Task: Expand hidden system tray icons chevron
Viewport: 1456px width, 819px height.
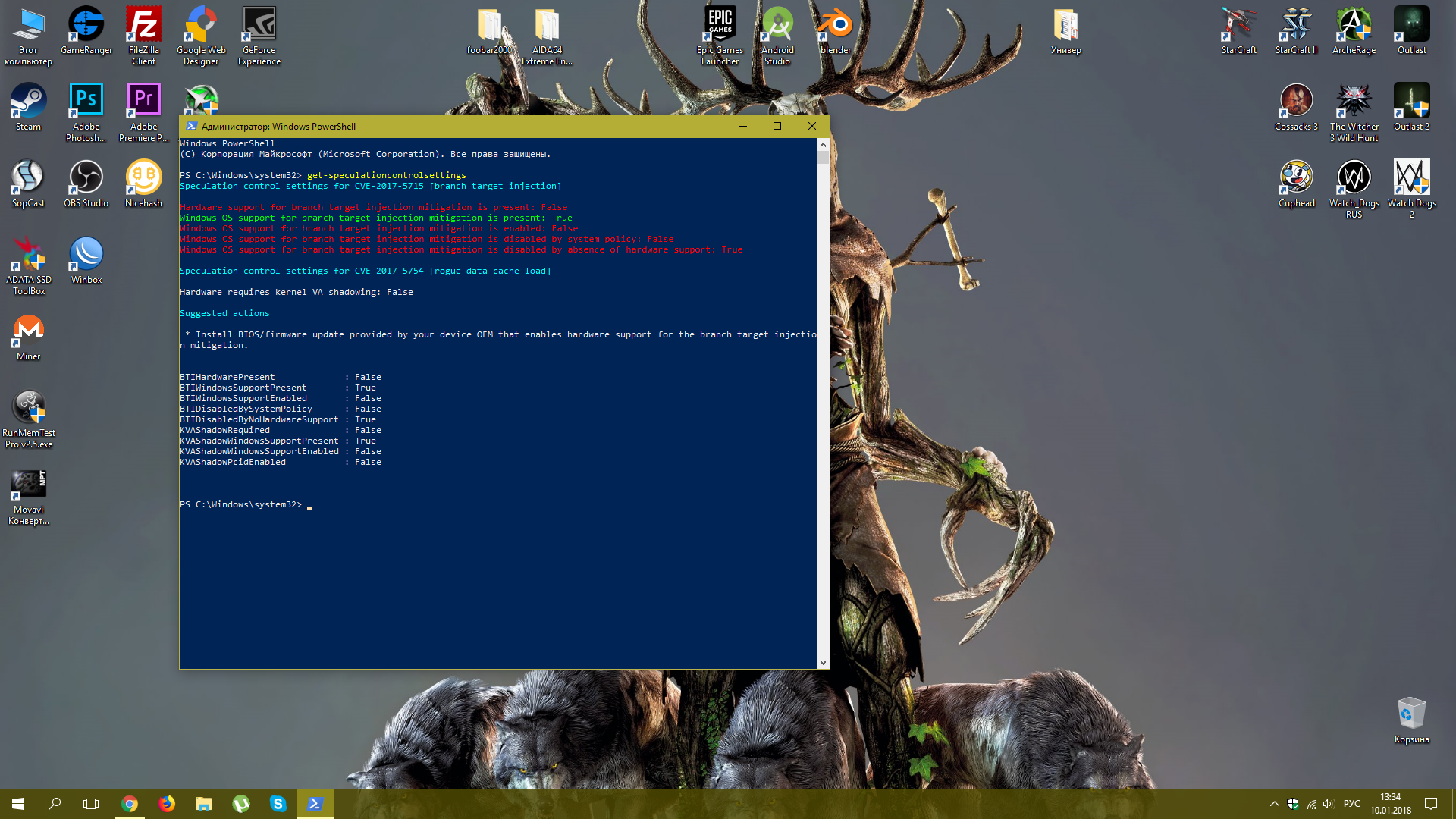Action: pyautogui.click(x=1274, y=804)
